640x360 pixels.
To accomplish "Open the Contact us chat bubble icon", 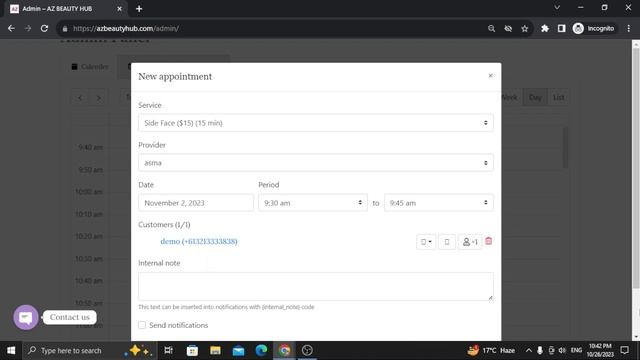I will 26,317.
